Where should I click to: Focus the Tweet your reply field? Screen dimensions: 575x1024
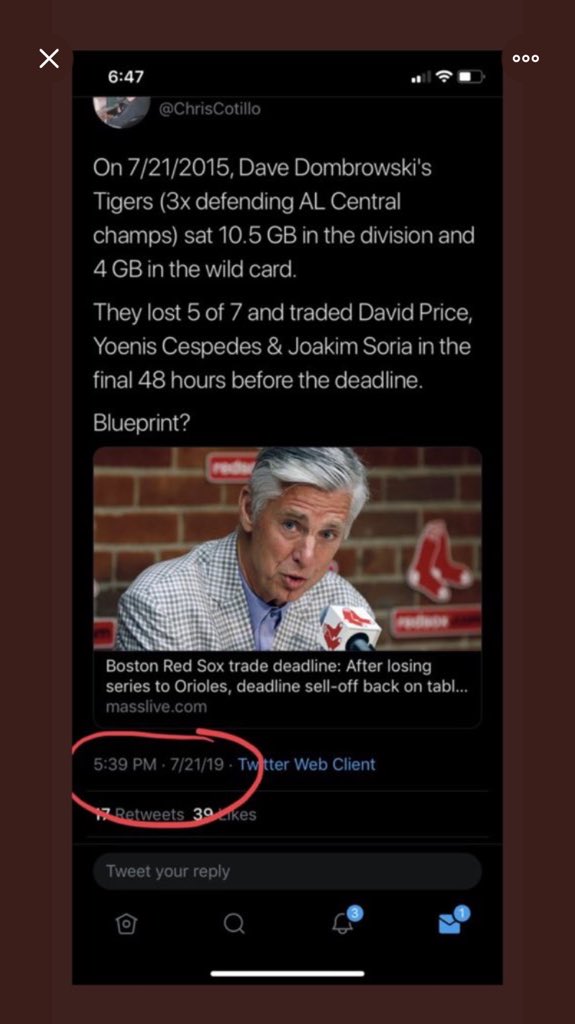pos(288,871)
